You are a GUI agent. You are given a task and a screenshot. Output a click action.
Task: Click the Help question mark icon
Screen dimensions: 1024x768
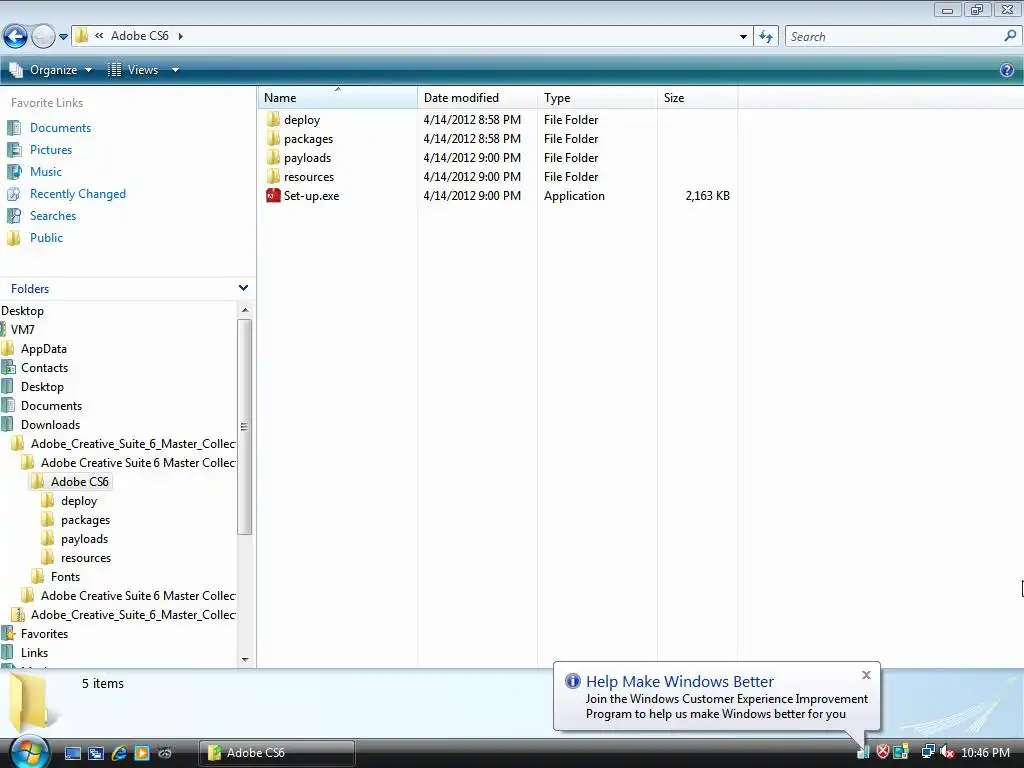point(1006,70)
